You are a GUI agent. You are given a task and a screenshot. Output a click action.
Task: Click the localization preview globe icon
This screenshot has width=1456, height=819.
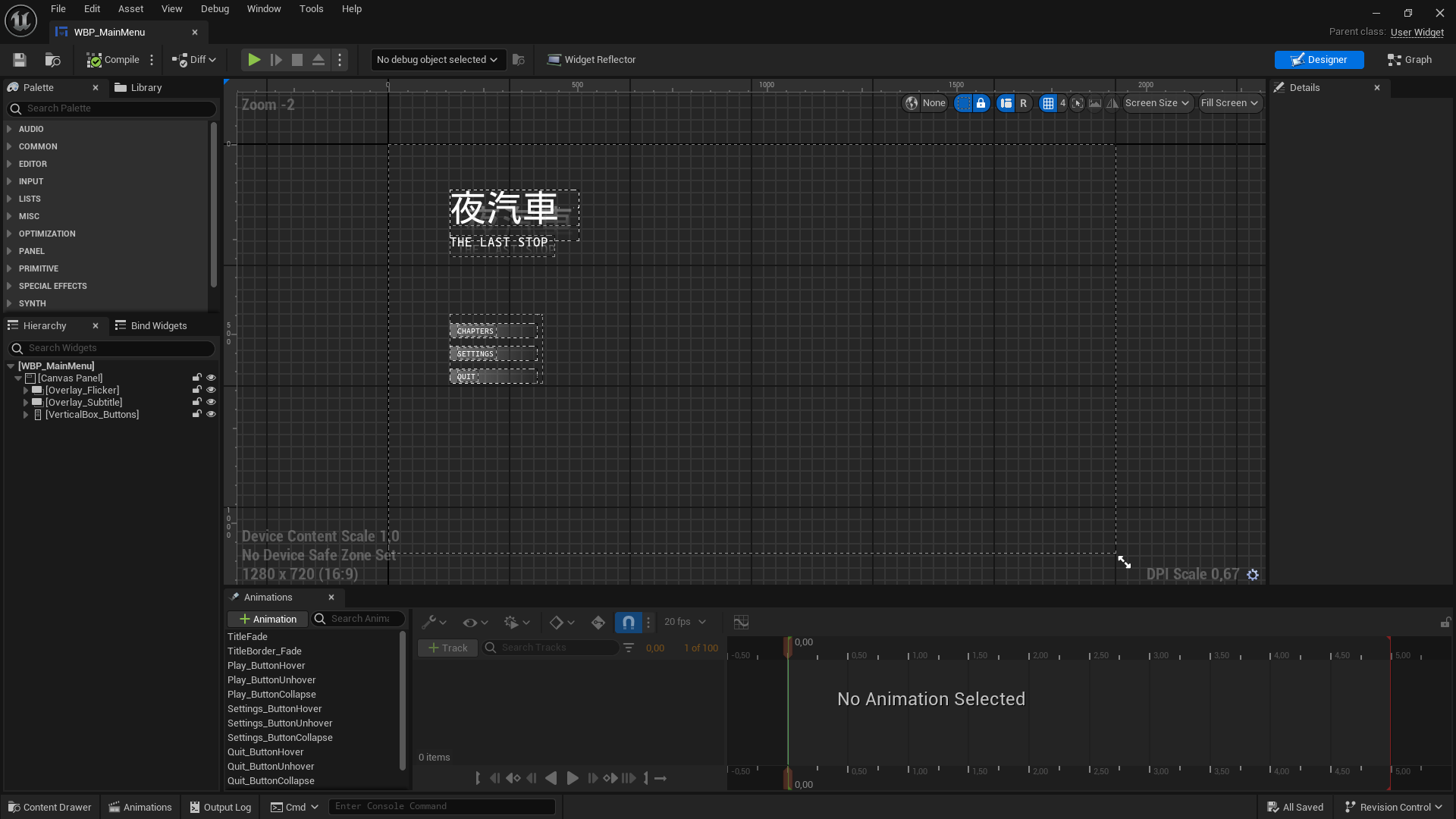pyautogui.click(x=912, y=103)
